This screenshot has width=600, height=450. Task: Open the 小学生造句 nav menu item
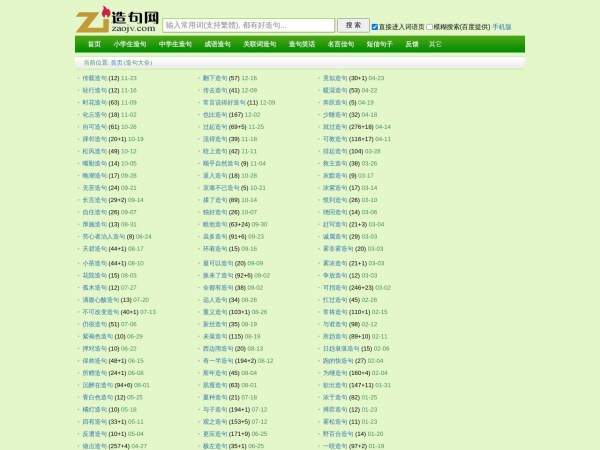pos(129,44)
